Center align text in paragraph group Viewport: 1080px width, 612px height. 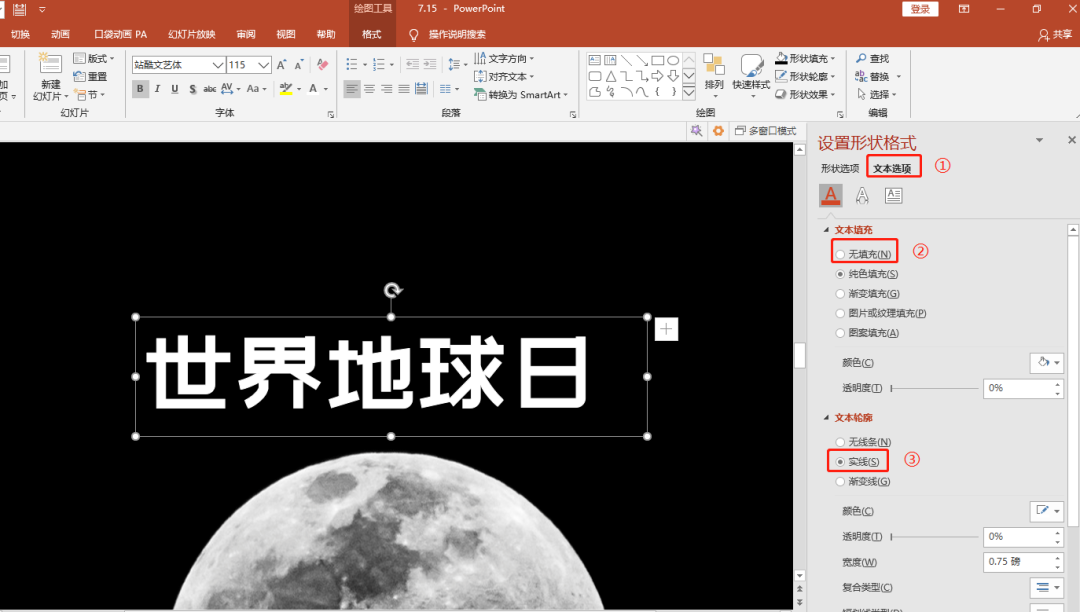pos(369,89)
